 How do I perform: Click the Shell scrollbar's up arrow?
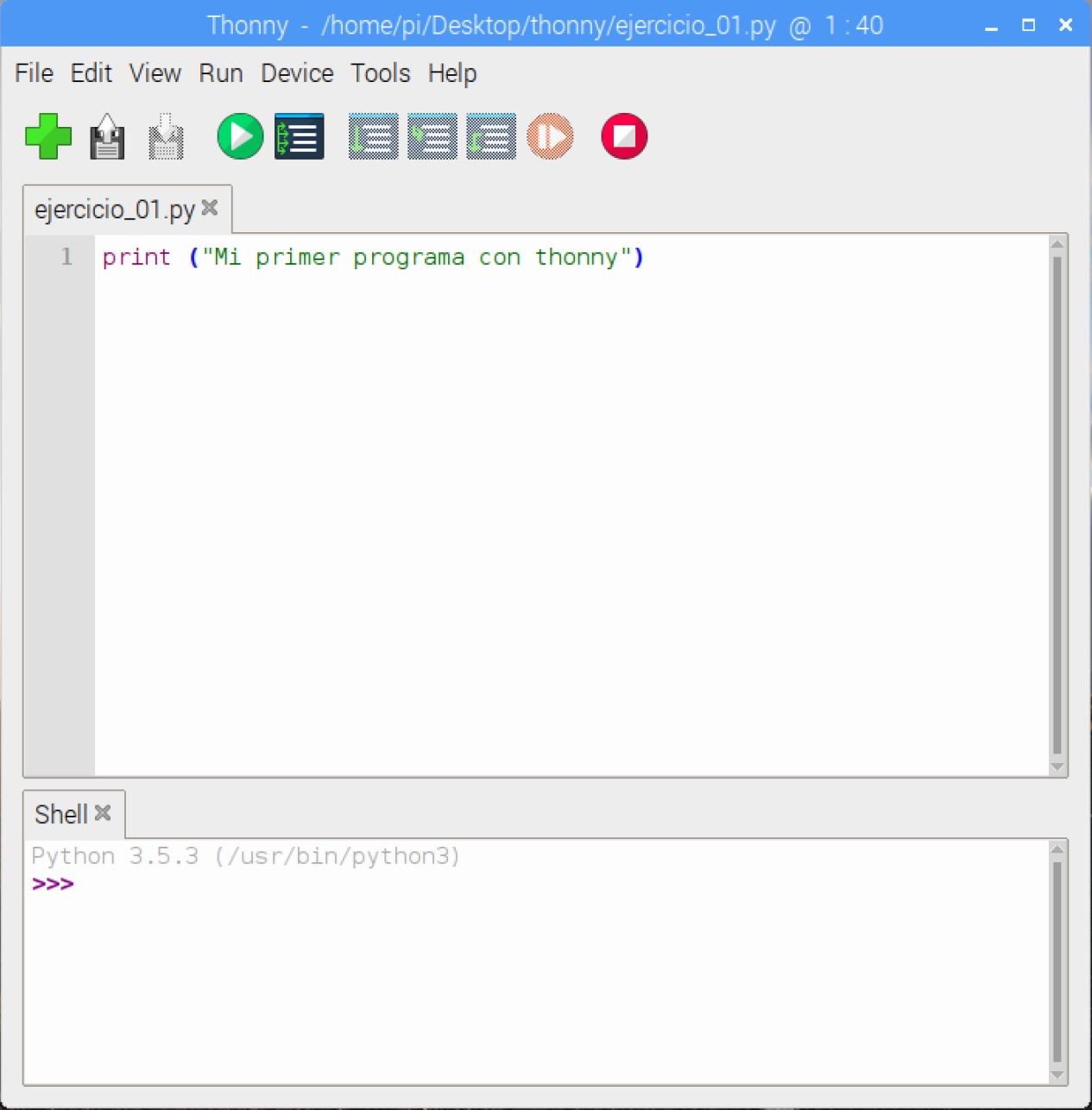coord(1057,849)
